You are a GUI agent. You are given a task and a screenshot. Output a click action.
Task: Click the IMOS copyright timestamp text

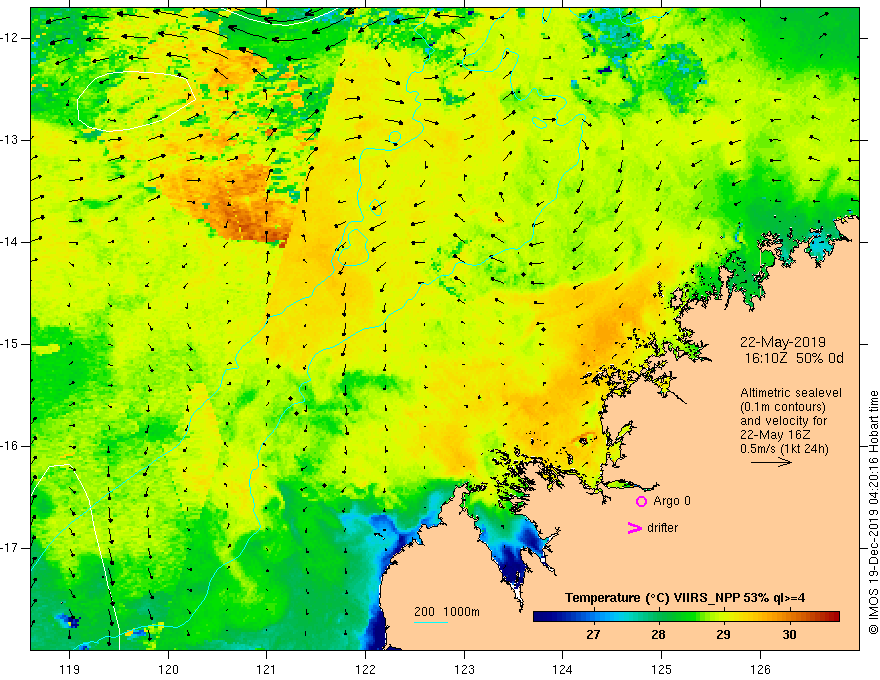tap(873, 512)
